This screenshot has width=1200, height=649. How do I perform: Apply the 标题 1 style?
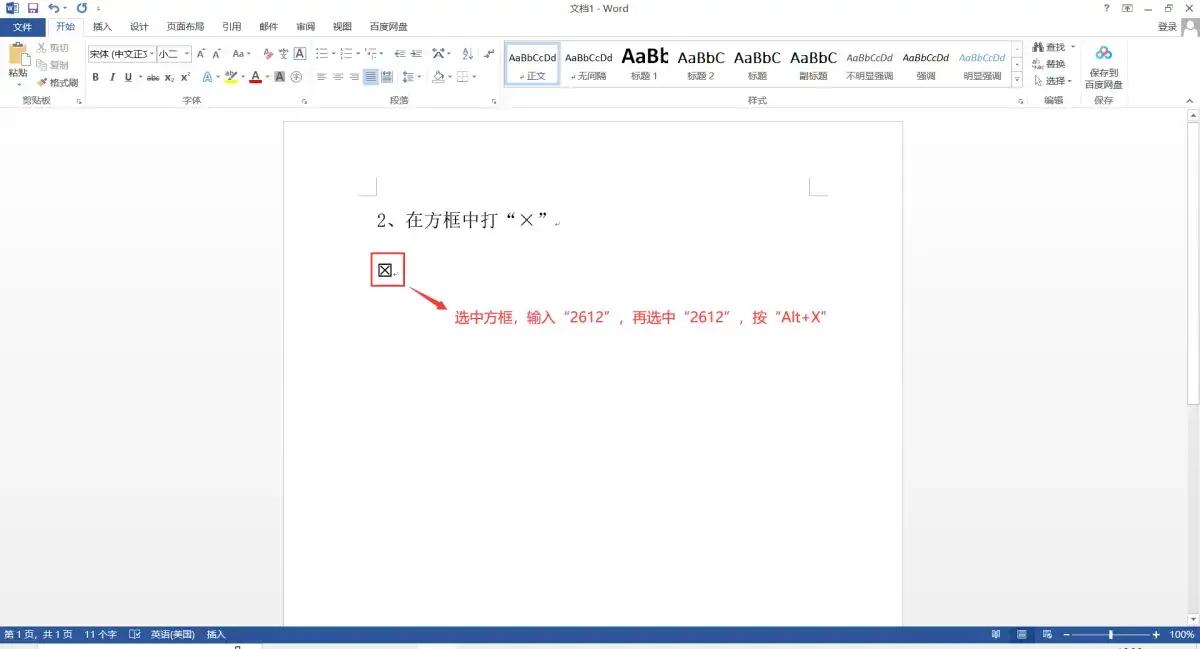644,63
